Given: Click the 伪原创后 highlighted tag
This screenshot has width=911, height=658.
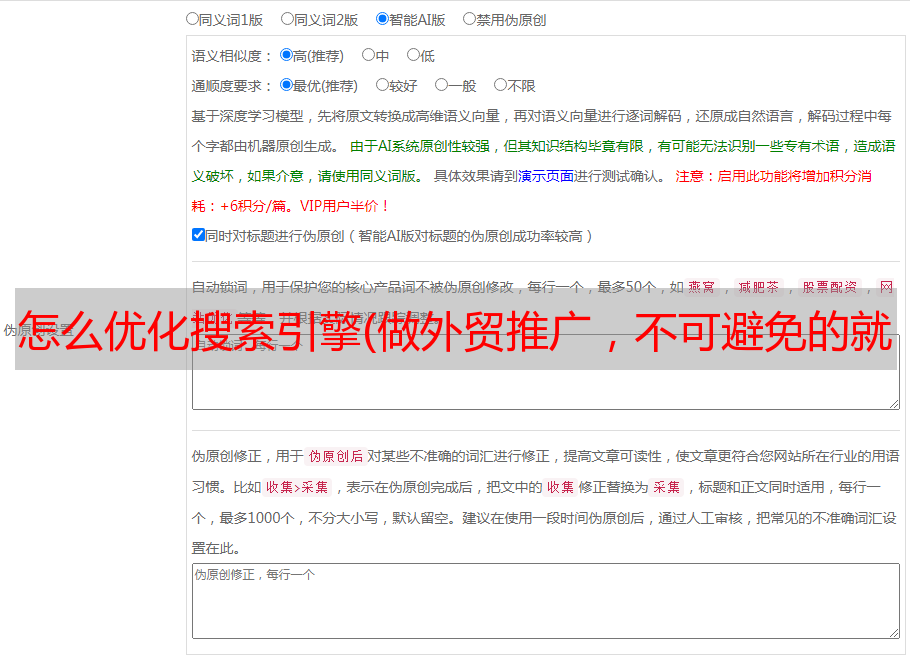Looking at the screenshot, I should coord(336,456).
